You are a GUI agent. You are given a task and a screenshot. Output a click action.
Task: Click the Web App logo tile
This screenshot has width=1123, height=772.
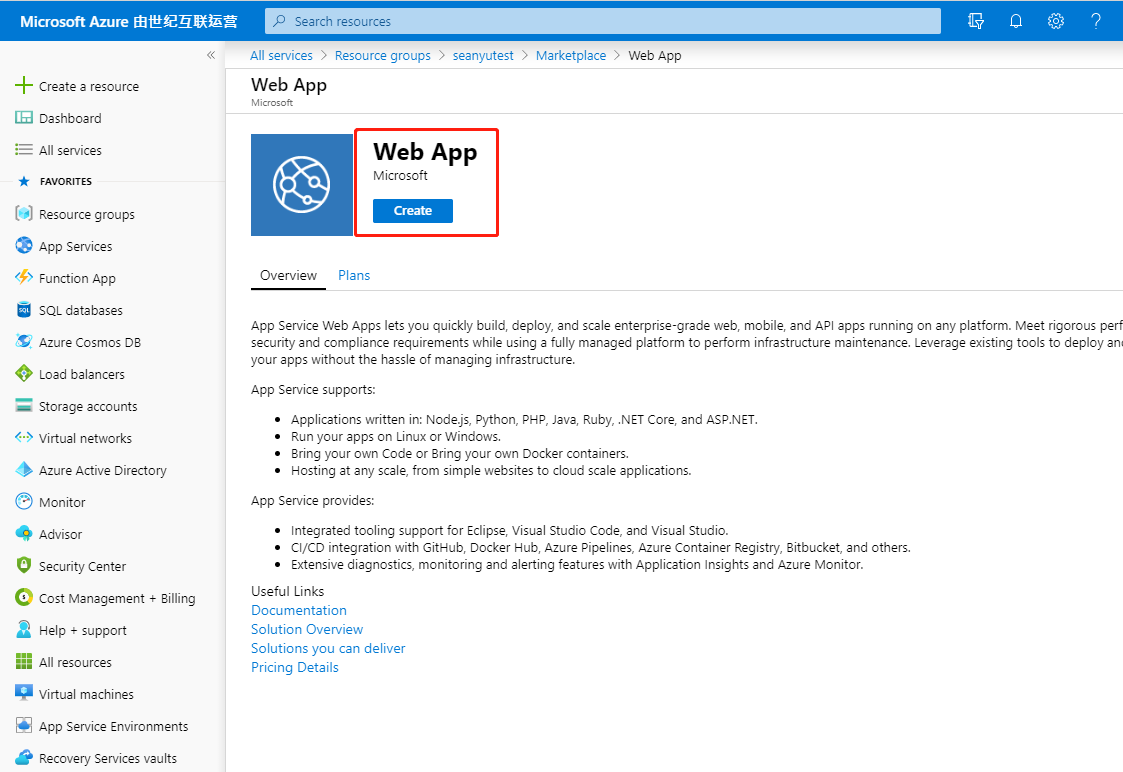coord(302,185)
